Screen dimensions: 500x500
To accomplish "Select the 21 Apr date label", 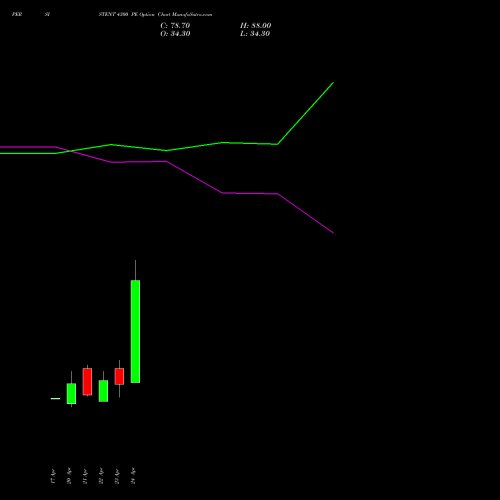I will click(x=85, y=476).
